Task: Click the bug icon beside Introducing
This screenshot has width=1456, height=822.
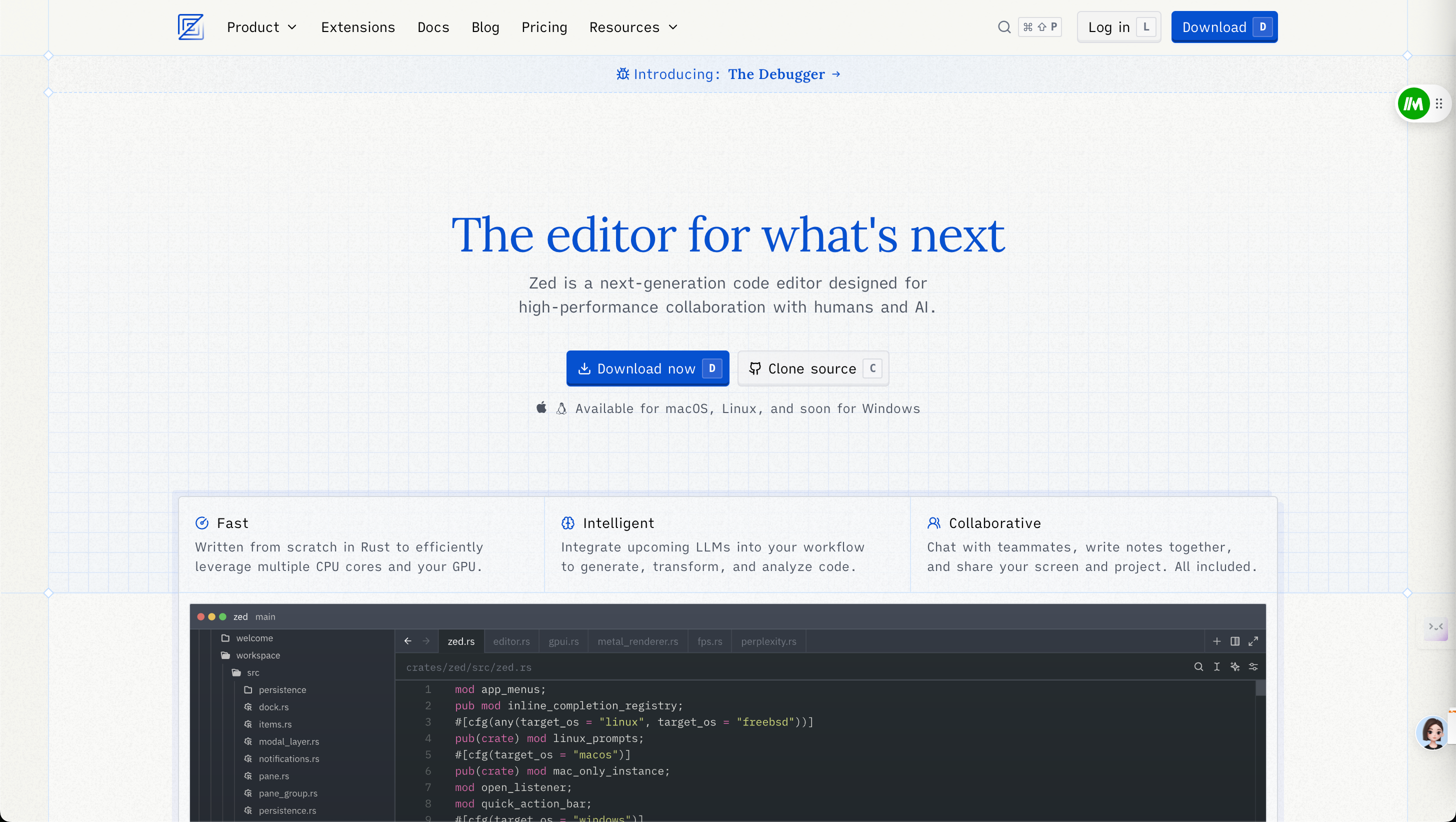Action: point(622,74)
